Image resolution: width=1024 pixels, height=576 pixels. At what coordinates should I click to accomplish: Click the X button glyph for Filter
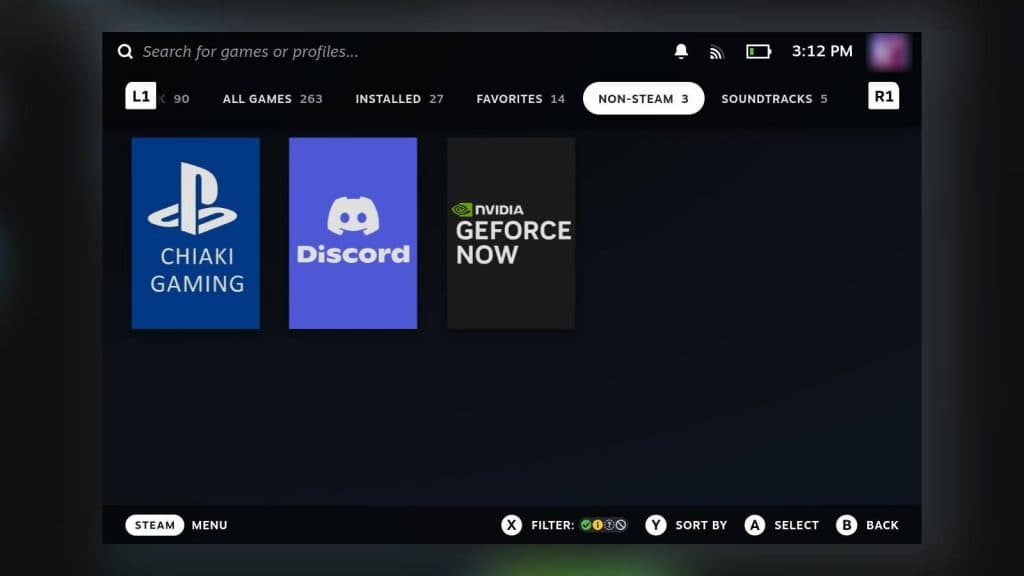[x=511, y=525]
